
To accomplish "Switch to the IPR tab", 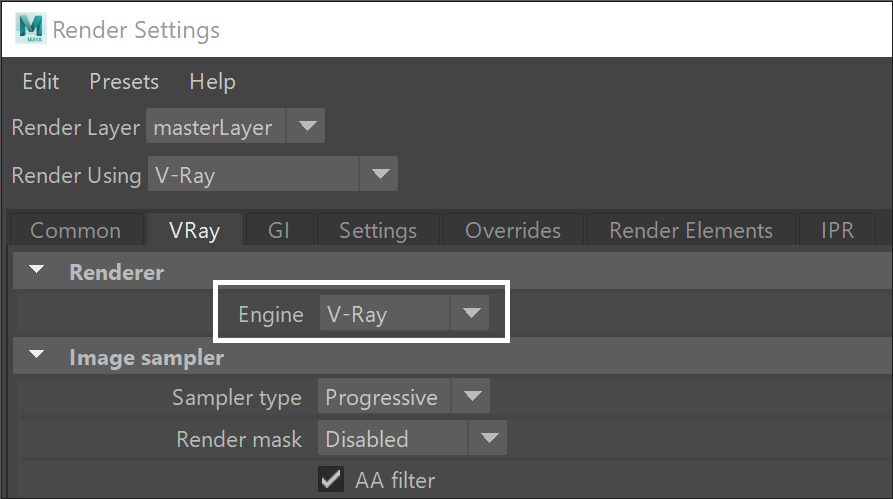I will point(837,230).
